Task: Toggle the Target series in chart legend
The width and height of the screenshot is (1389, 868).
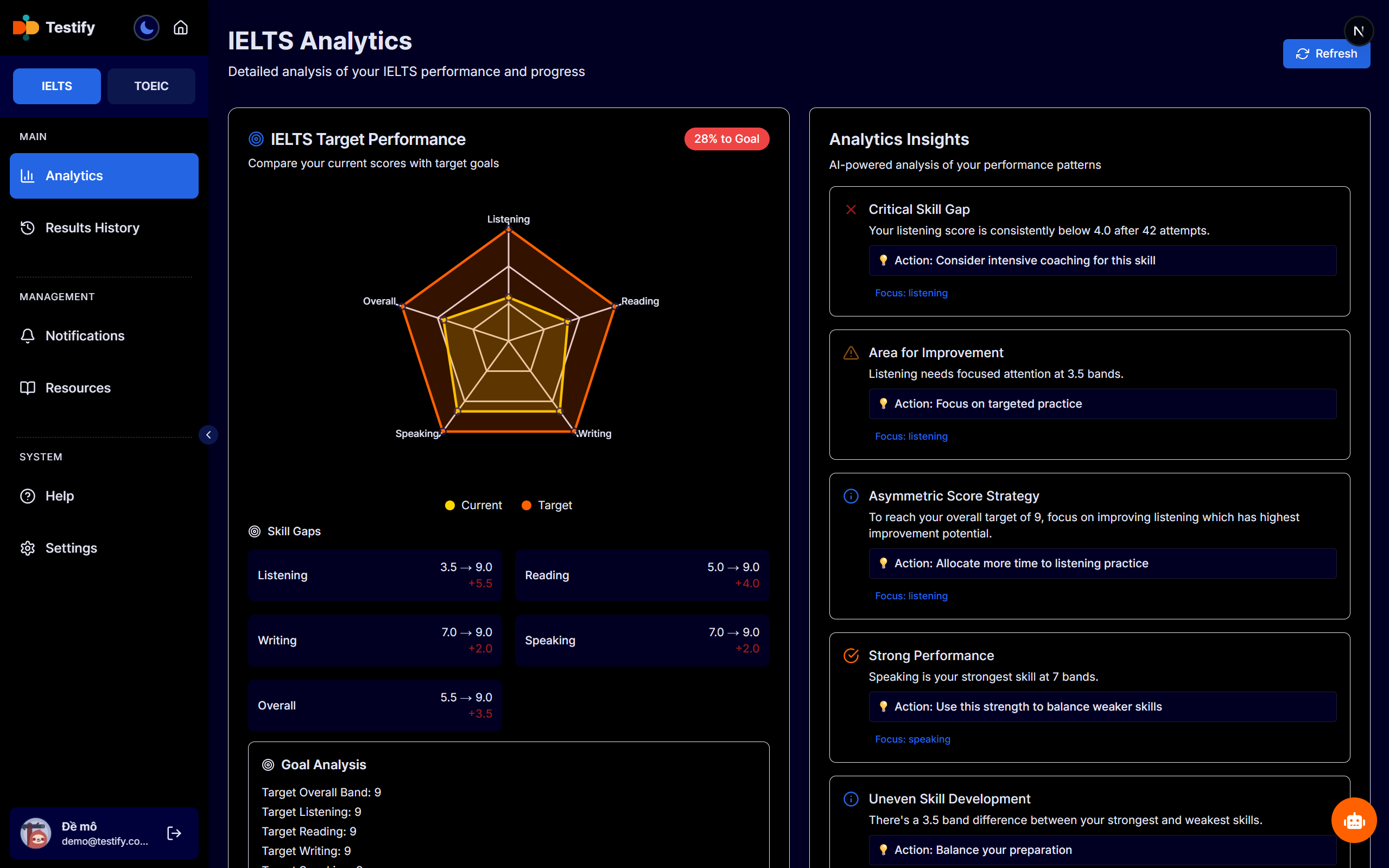Action: coord(547,505)
